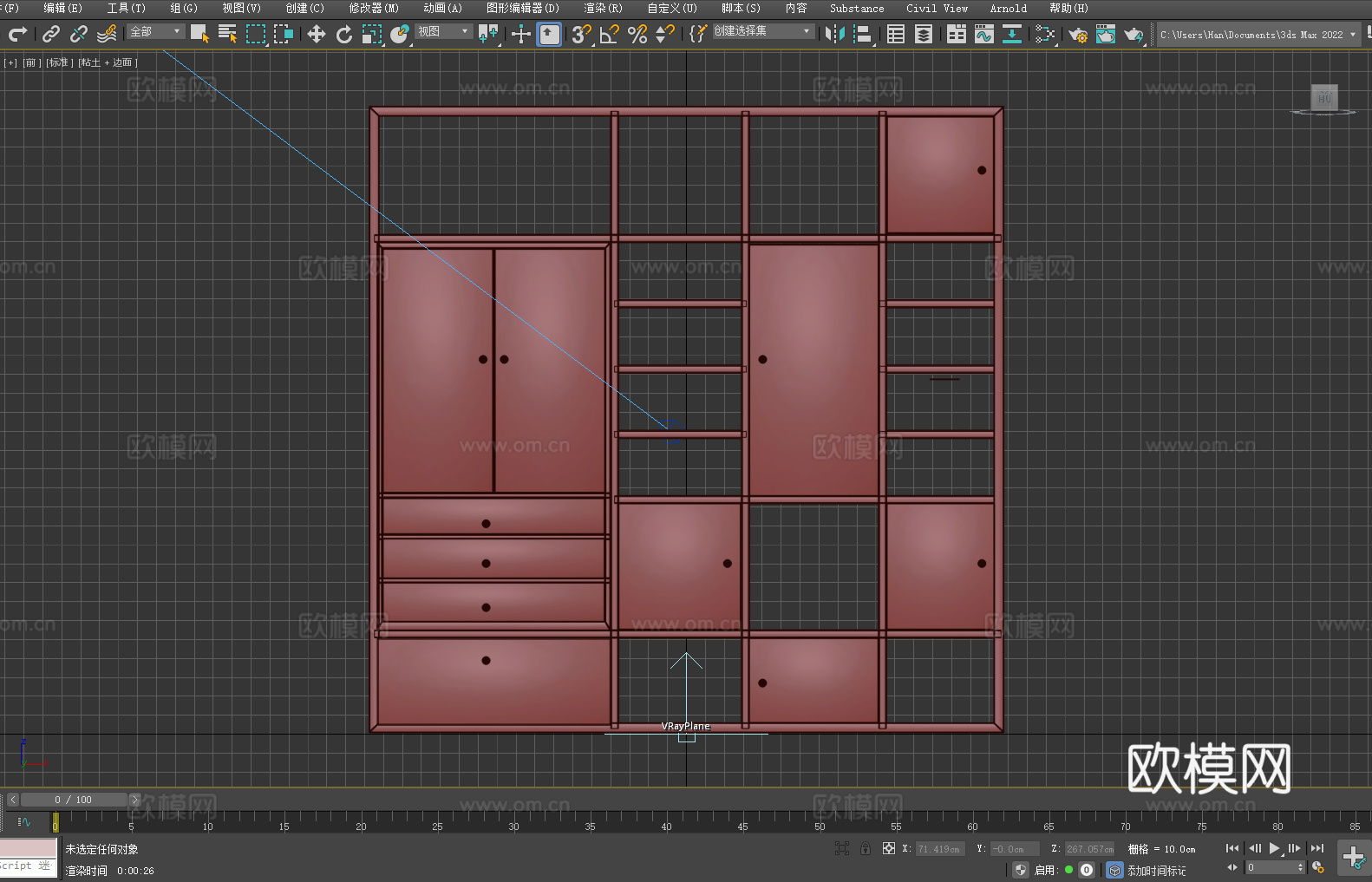Click the Mirror tool icon

click(835, 34)
